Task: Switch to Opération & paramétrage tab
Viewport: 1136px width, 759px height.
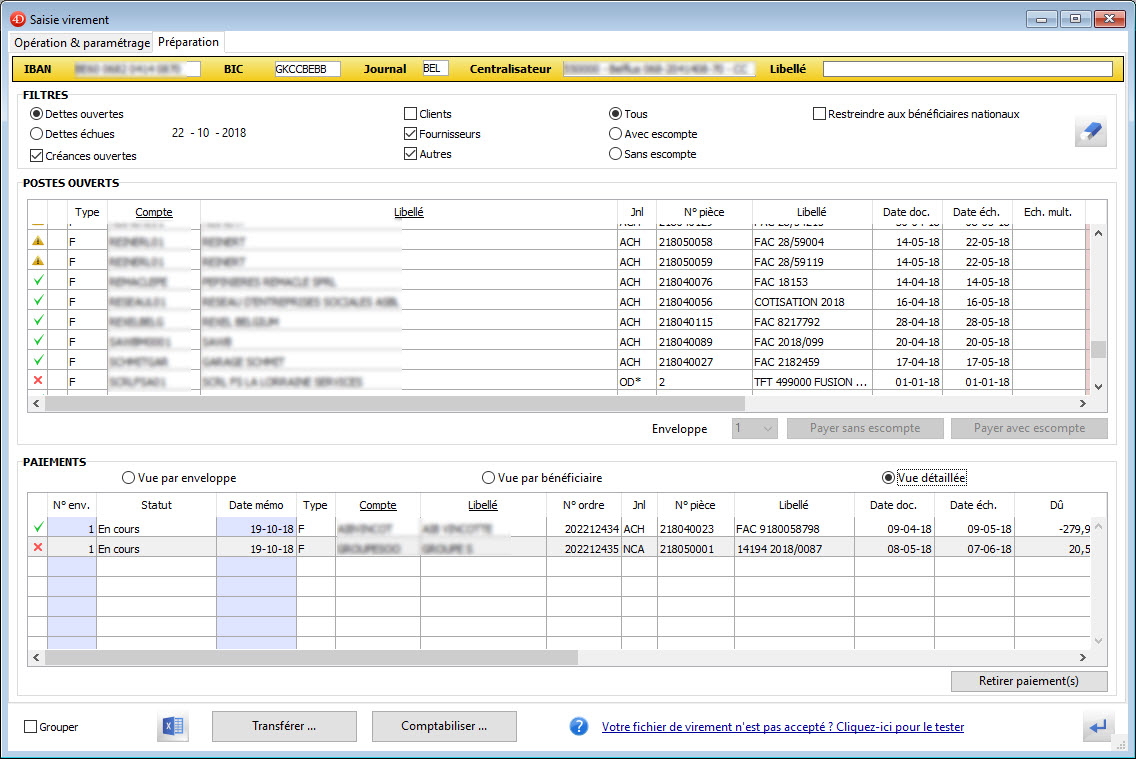Action: [82, 43]
